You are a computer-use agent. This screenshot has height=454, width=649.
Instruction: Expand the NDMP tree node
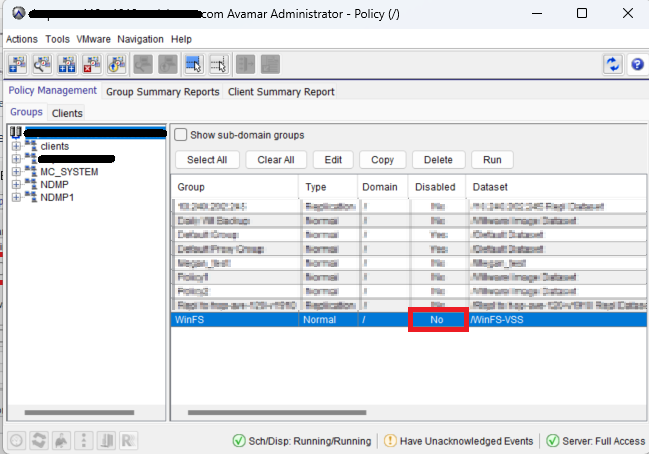pos(16,184)
